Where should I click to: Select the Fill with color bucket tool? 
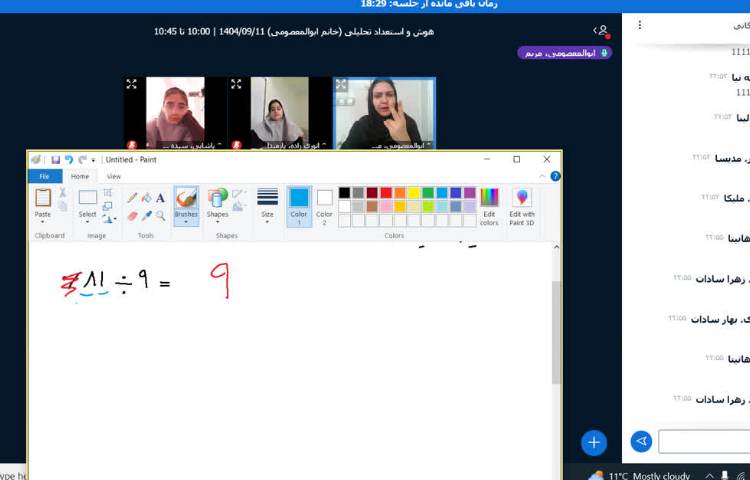pyautogui.click(x=146, y=197)
